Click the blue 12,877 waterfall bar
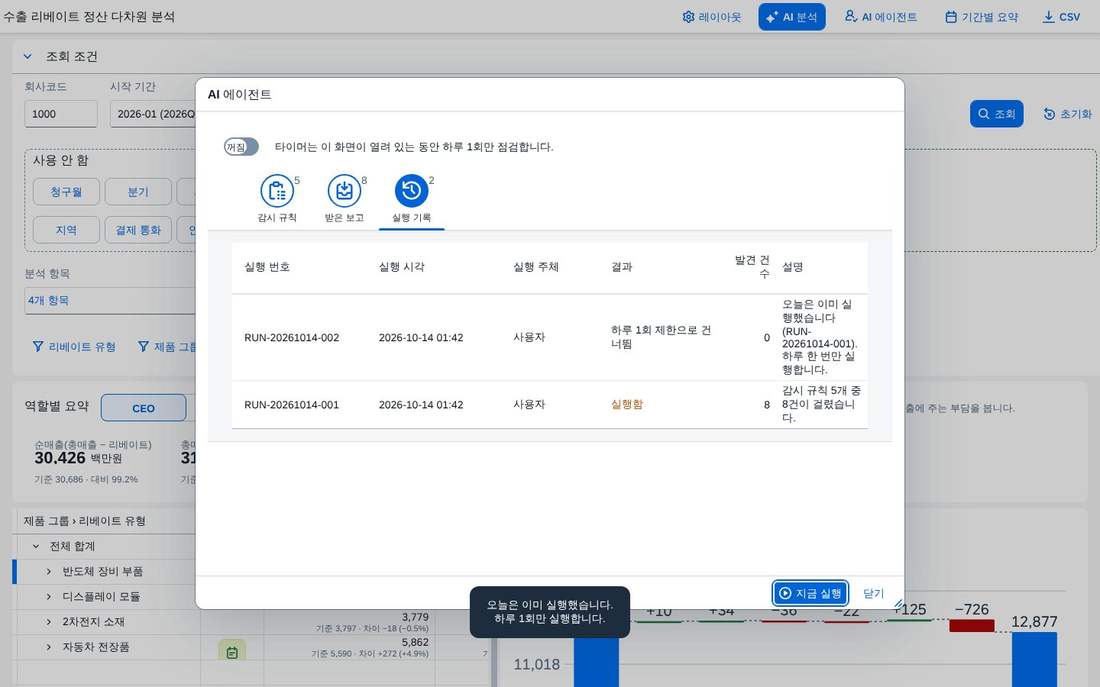 [1034, 660]
